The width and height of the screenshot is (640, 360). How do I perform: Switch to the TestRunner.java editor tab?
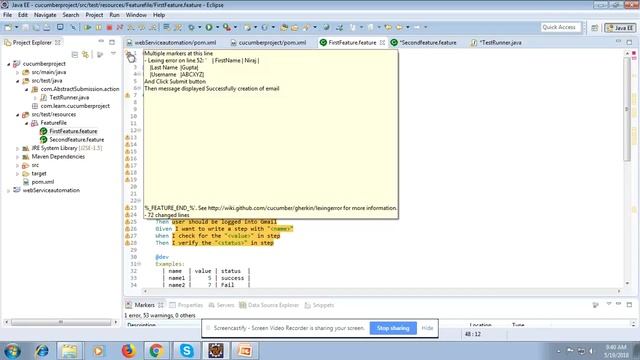click(497, 42)
